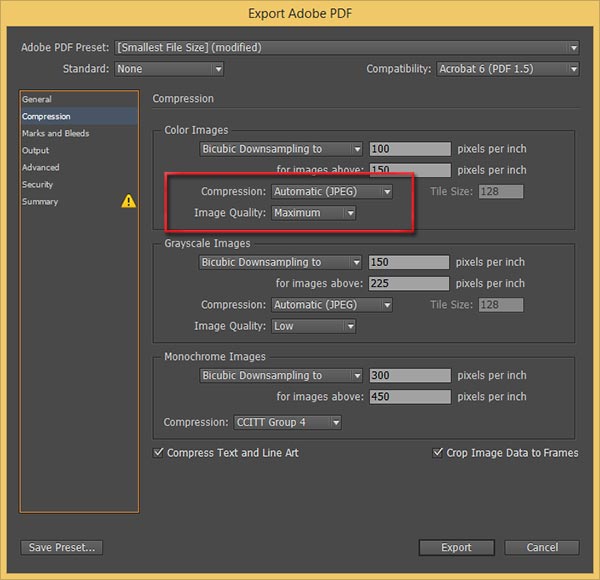600x580 pixels.
Task: Click the yellow warning icon beside Summary
Action: (128, 201)
